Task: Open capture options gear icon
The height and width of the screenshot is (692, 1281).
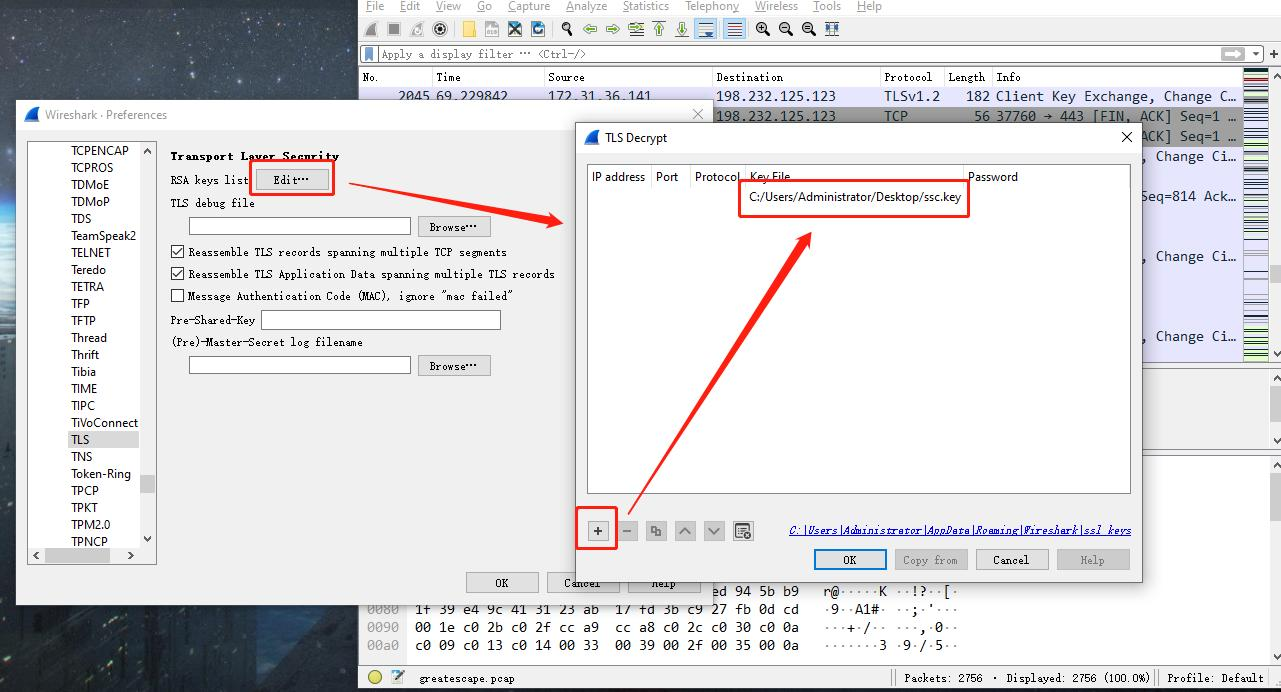Action: (439, 29)
